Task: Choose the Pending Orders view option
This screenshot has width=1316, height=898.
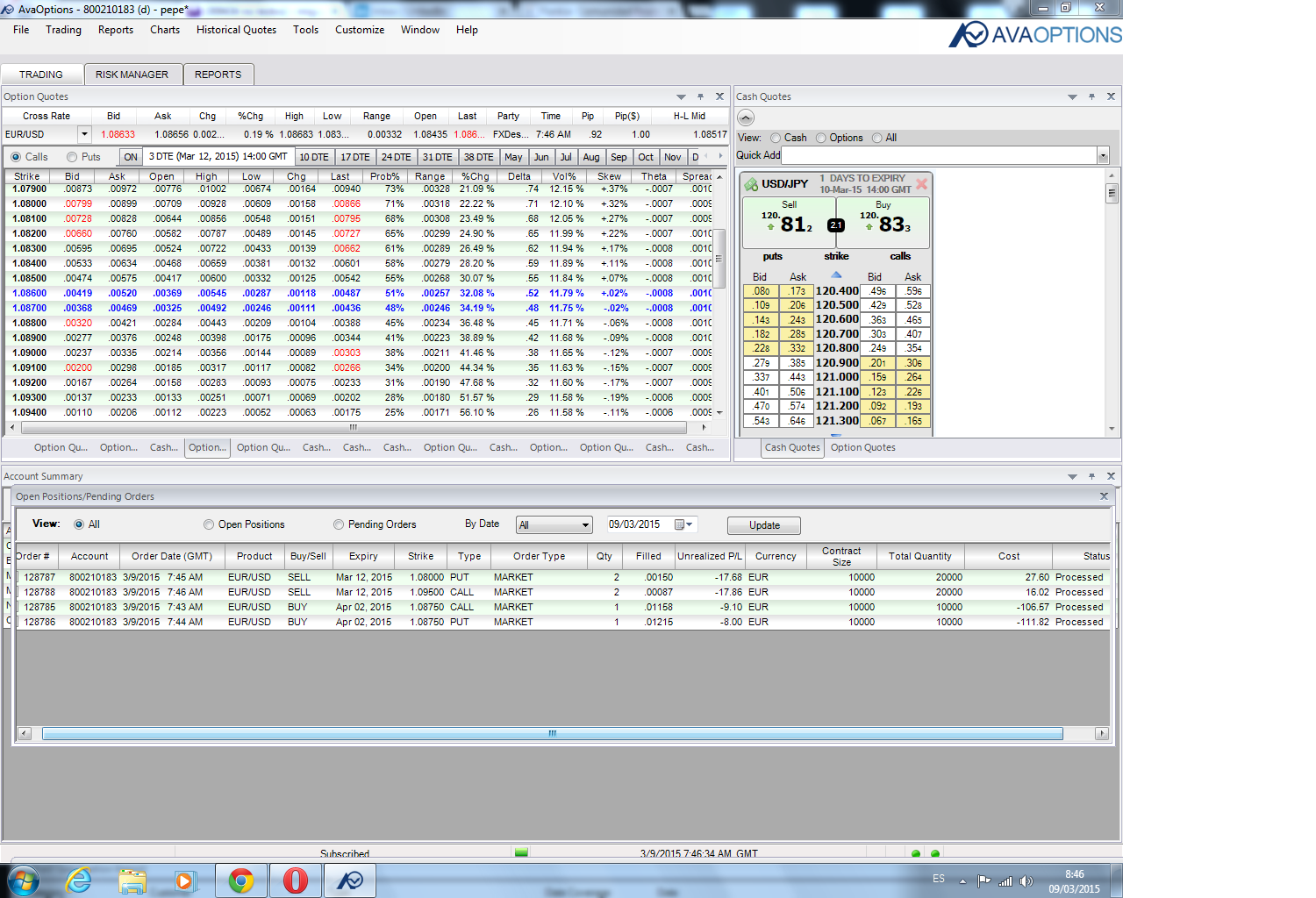Action: coord(339,524)
